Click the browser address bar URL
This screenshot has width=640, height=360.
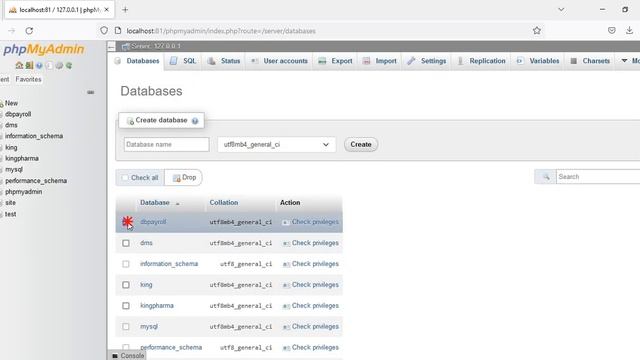[221, 31]
